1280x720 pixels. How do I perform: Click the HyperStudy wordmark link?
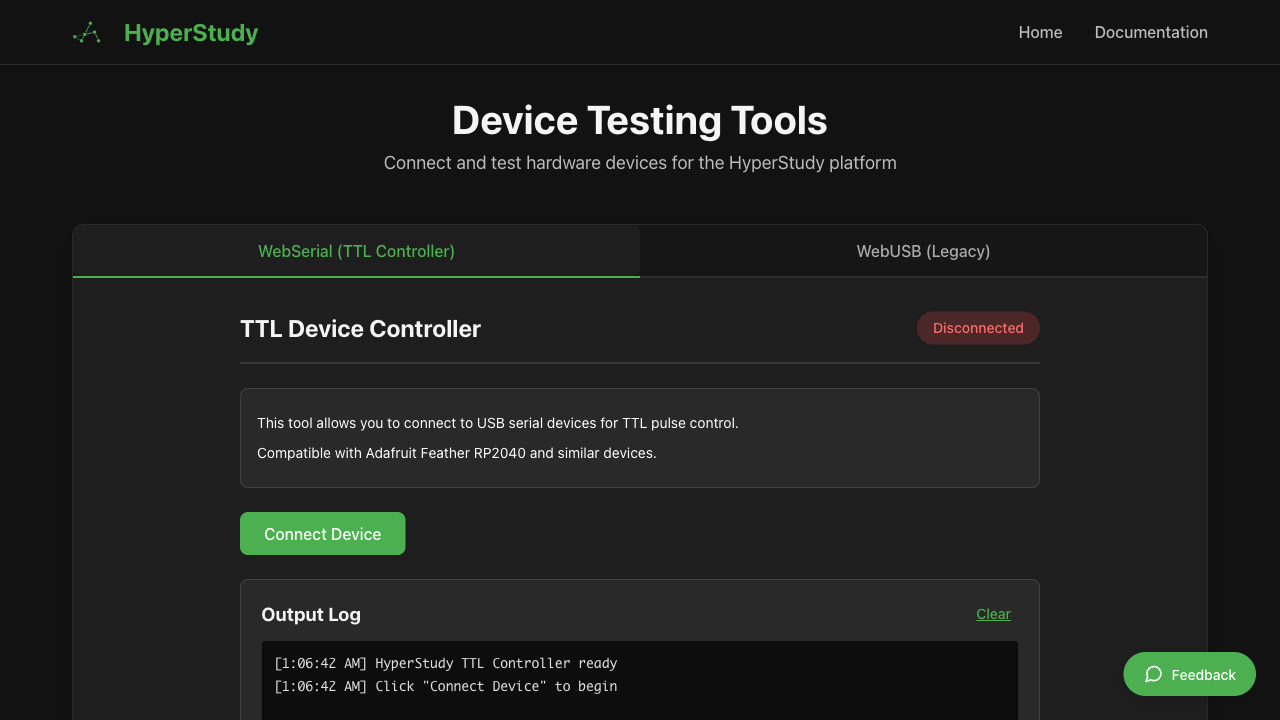click(x=190, y=32)
